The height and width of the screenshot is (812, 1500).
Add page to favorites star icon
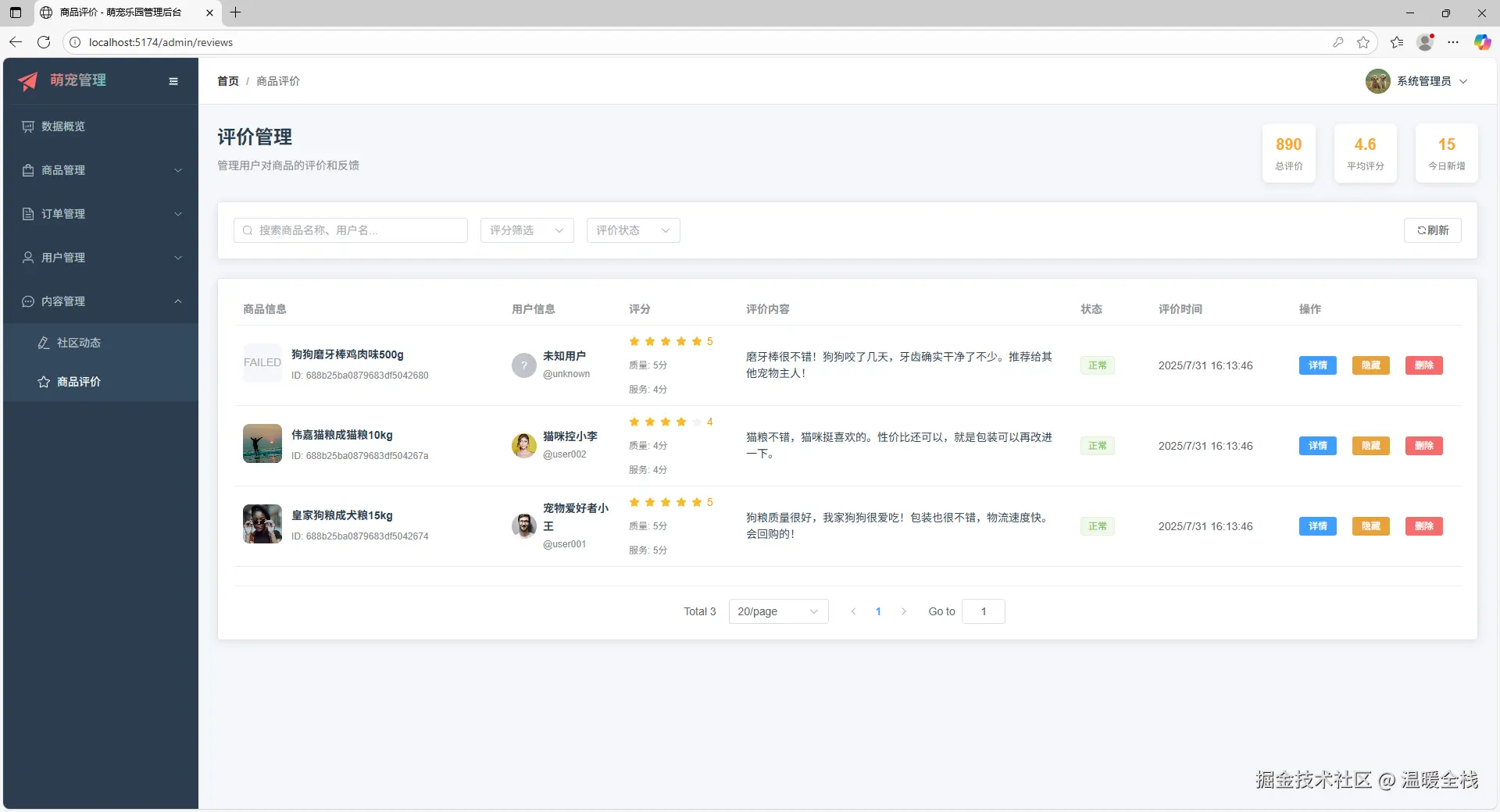click(1363, 42)
